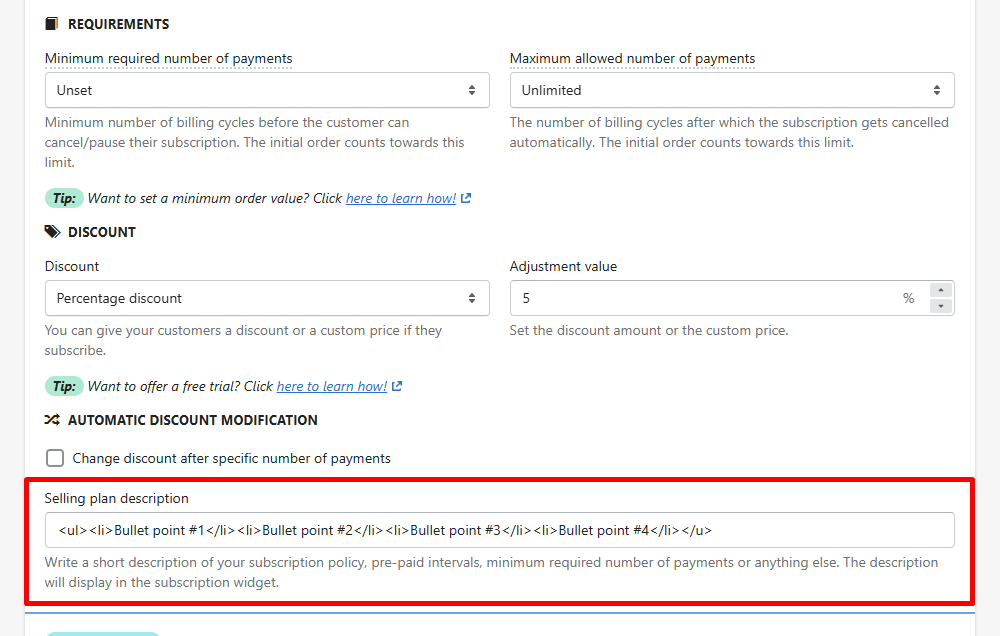Click the Maximum allowed number of payments label
The height and width of the screenshot is (636, 1000).
(633, 59)
